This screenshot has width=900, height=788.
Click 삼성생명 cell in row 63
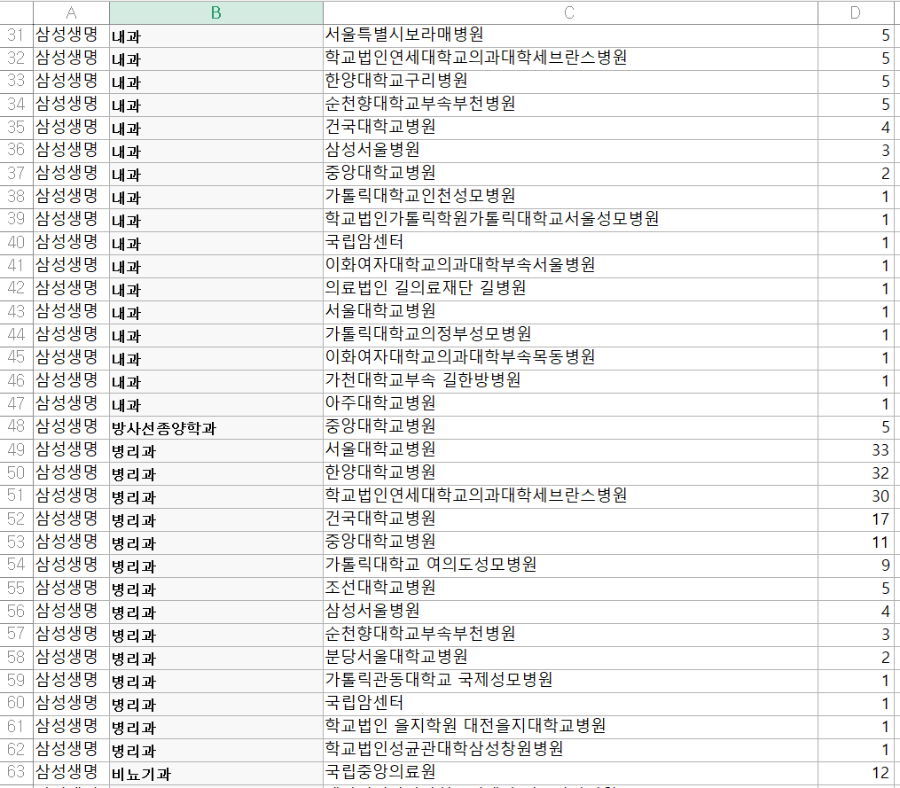71,773
